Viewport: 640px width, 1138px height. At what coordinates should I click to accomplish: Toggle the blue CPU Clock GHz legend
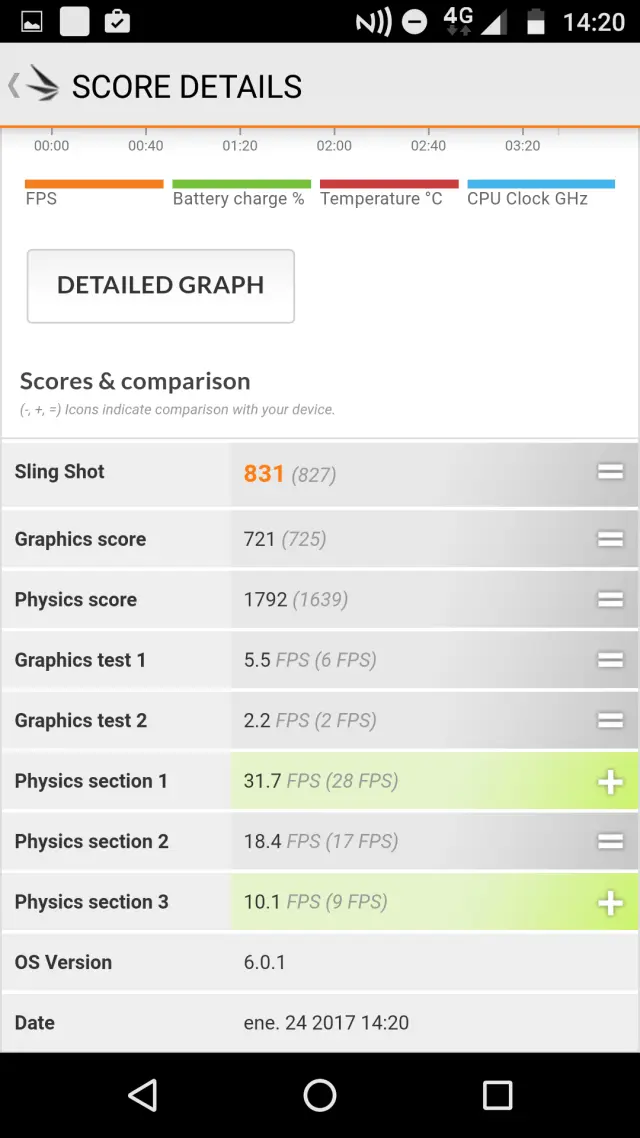tap(540, 185)
